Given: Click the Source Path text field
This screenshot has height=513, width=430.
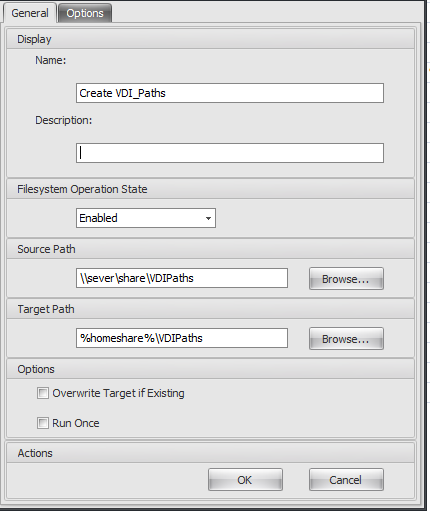Looking at the screenshot, I should coord(182,278).
